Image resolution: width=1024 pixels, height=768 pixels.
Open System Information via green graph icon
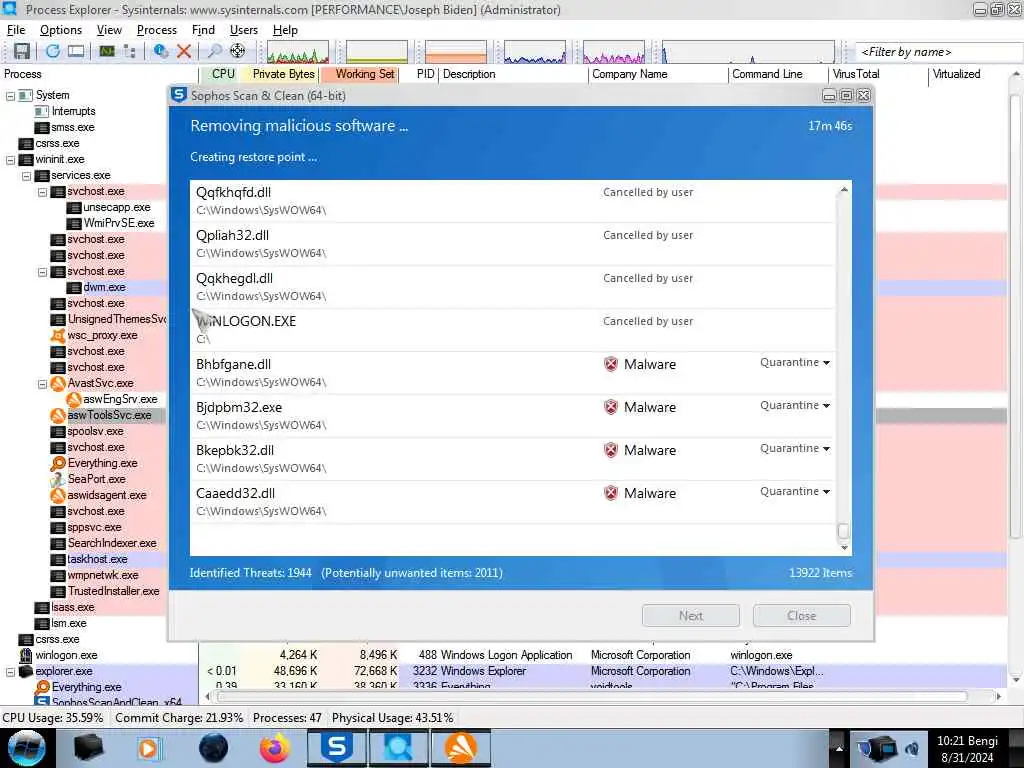click(106, 52)
